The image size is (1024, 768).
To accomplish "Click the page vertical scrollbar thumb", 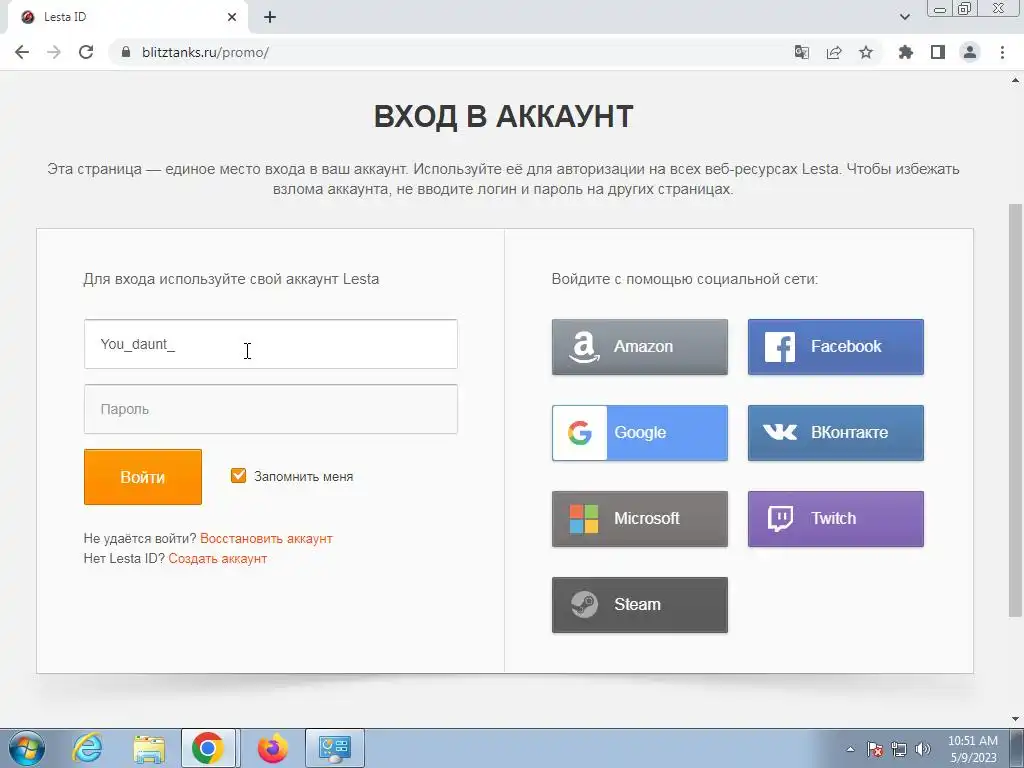I will click(1015, 410).
